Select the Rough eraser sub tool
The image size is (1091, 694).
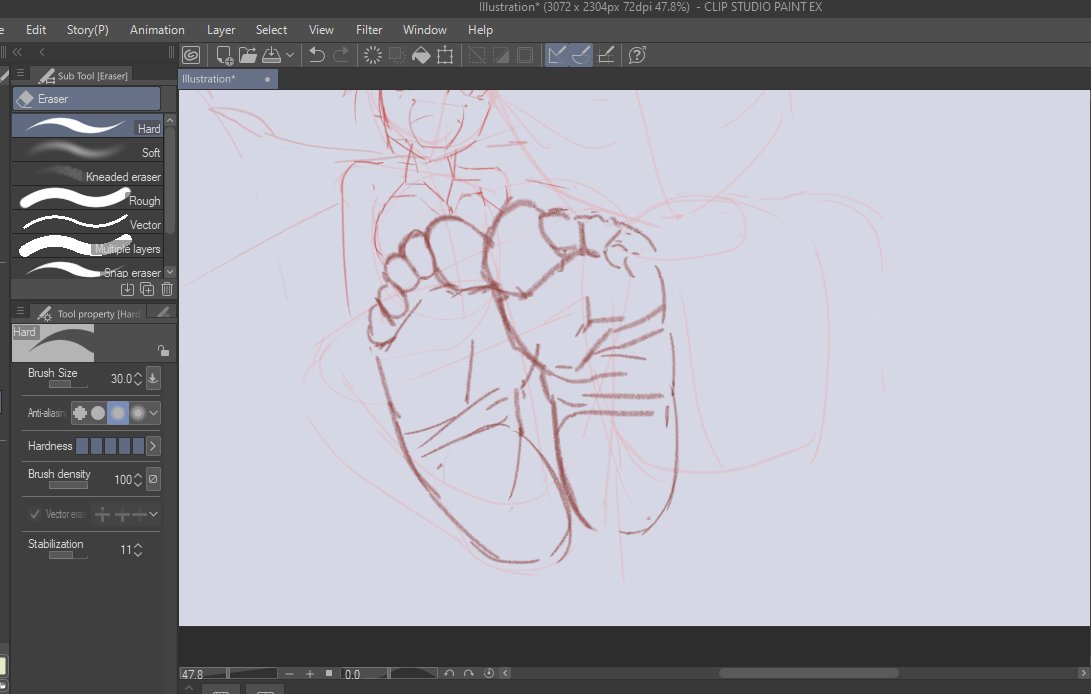(x=87, y=198)
